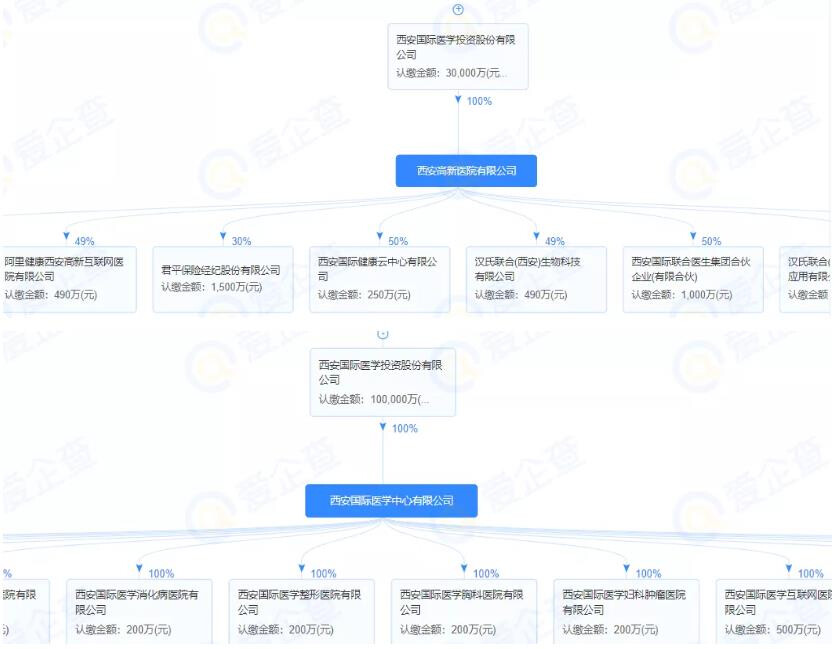Open the 西安国际医学投资股份有限公司 card with 100,000万 capital
The height and width of the screenshot is (649, 837).
tap(383, 382)
